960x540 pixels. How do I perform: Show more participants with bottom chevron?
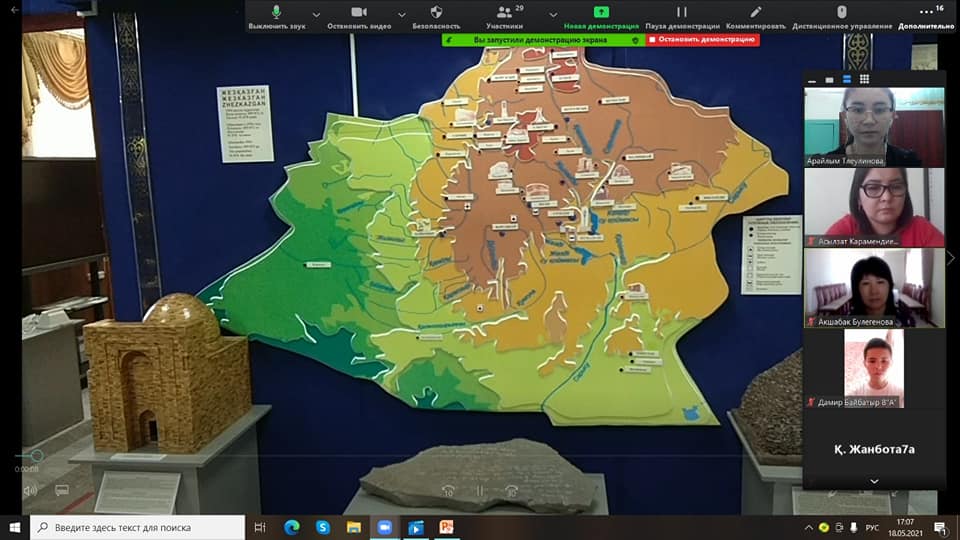pyautogui.click(x=874, y=481)
